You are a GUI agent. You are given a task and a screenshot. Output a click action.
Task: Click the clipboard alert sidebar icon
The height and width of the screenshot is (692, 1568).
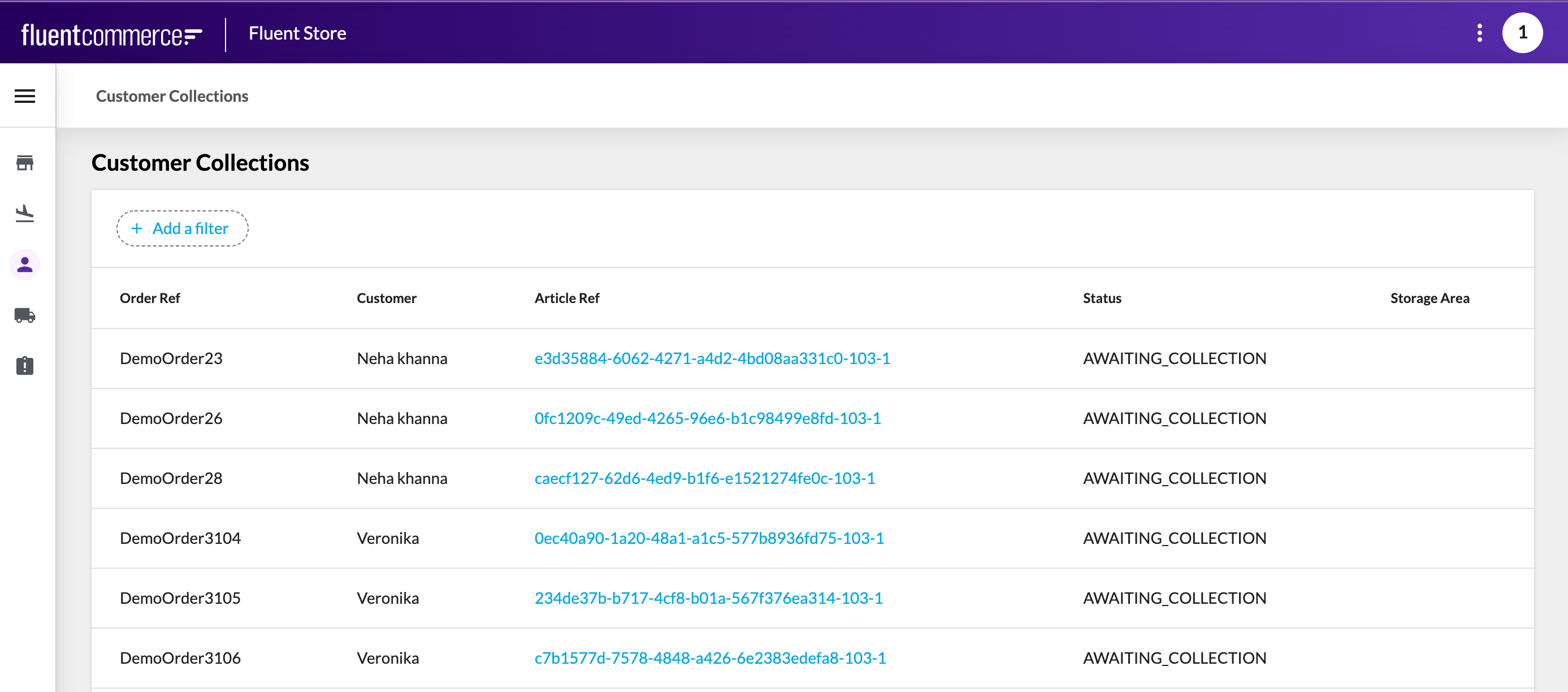(x=25, y=366)
